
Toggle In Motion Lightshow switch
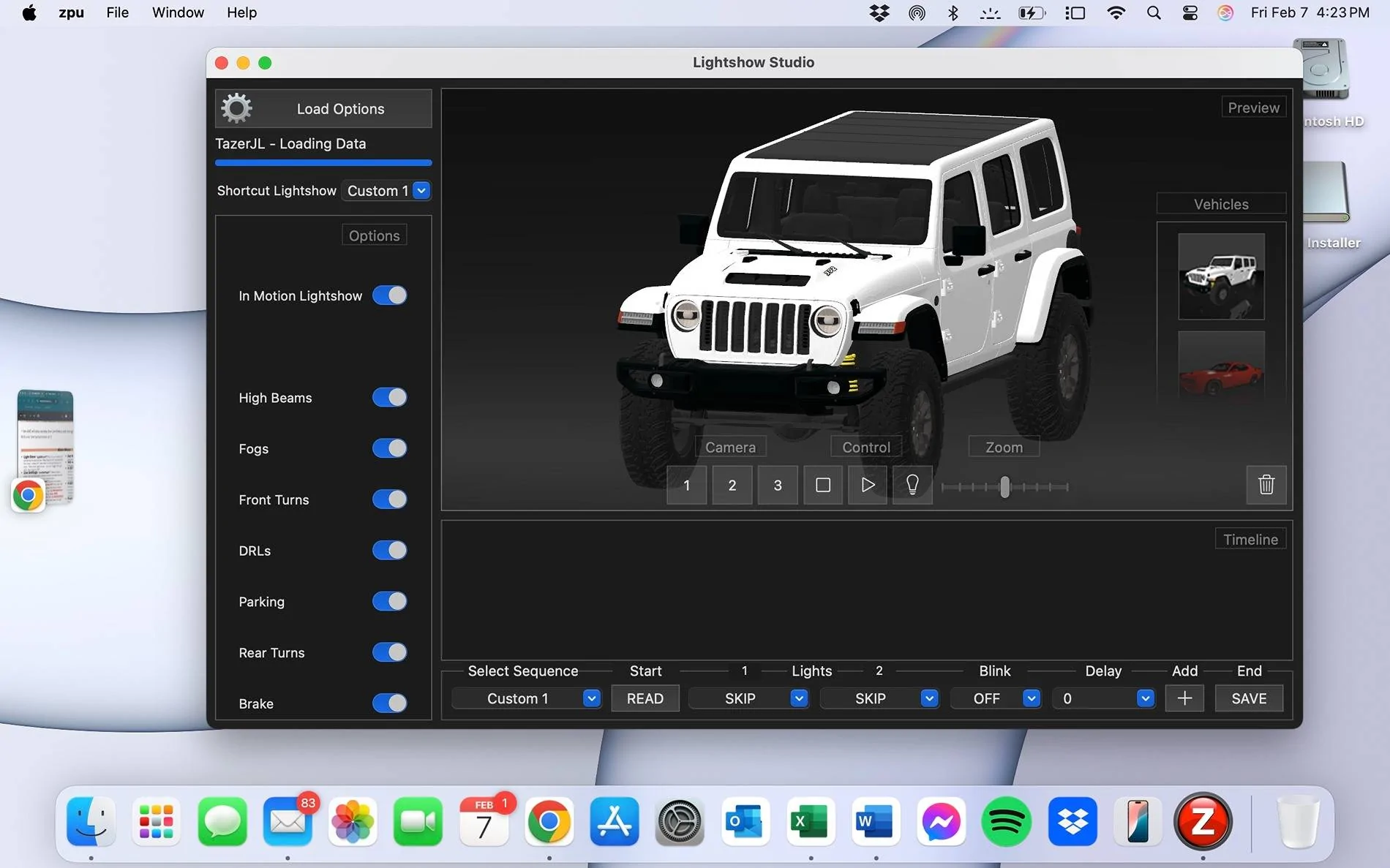click(389, 295)
